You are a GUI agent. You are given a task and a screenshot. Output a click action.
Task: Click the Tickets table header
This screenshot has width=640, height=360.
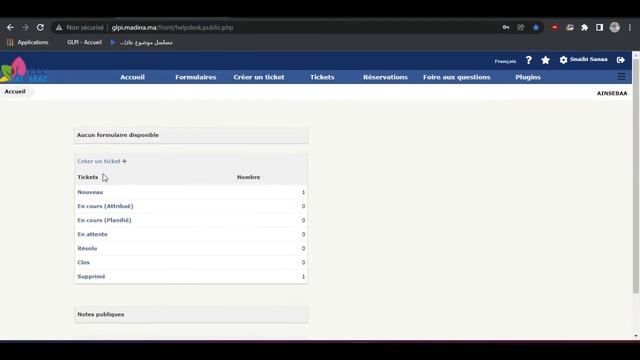[88, 177]
